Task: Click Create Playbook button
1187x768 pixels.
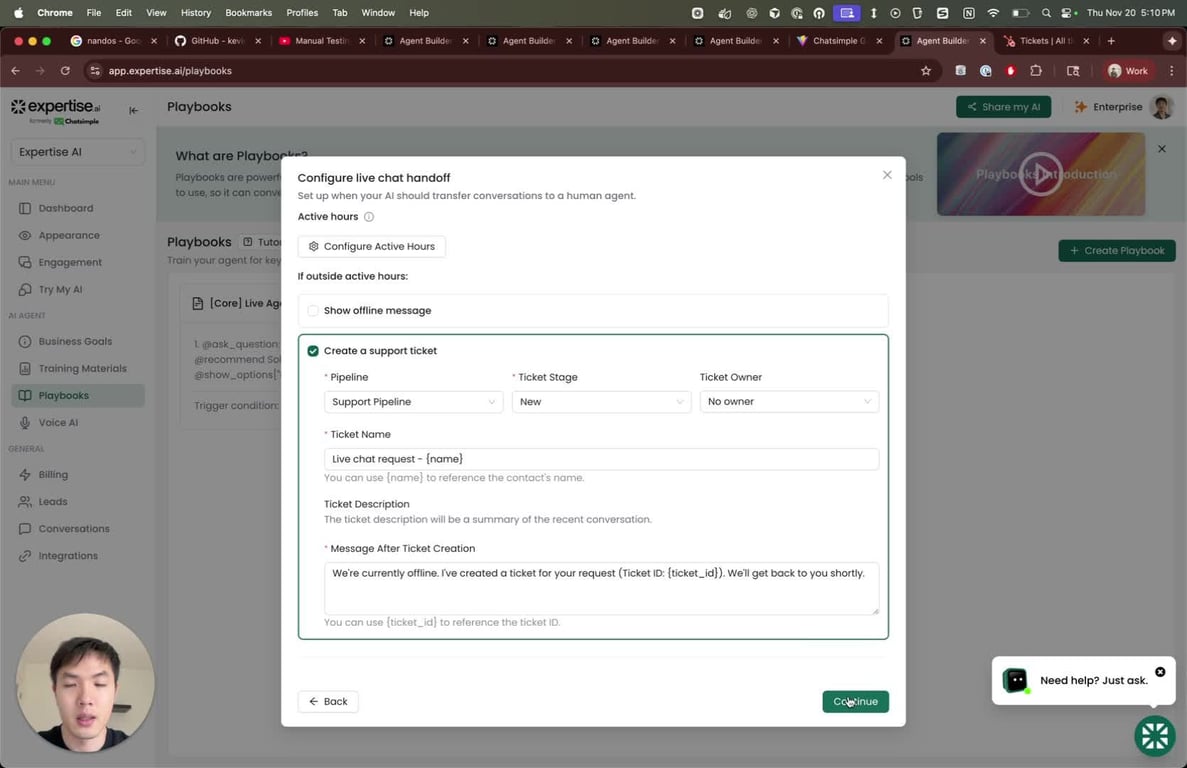Action: coord(1117,250)
